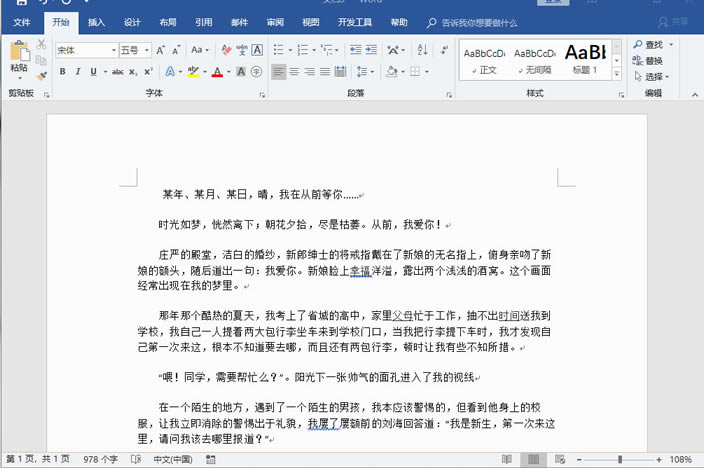The width and height of the screenshot is (704, 468).
Task: Select the Format Painter brush
Action: pyautogui.click(x=42, y=76)
